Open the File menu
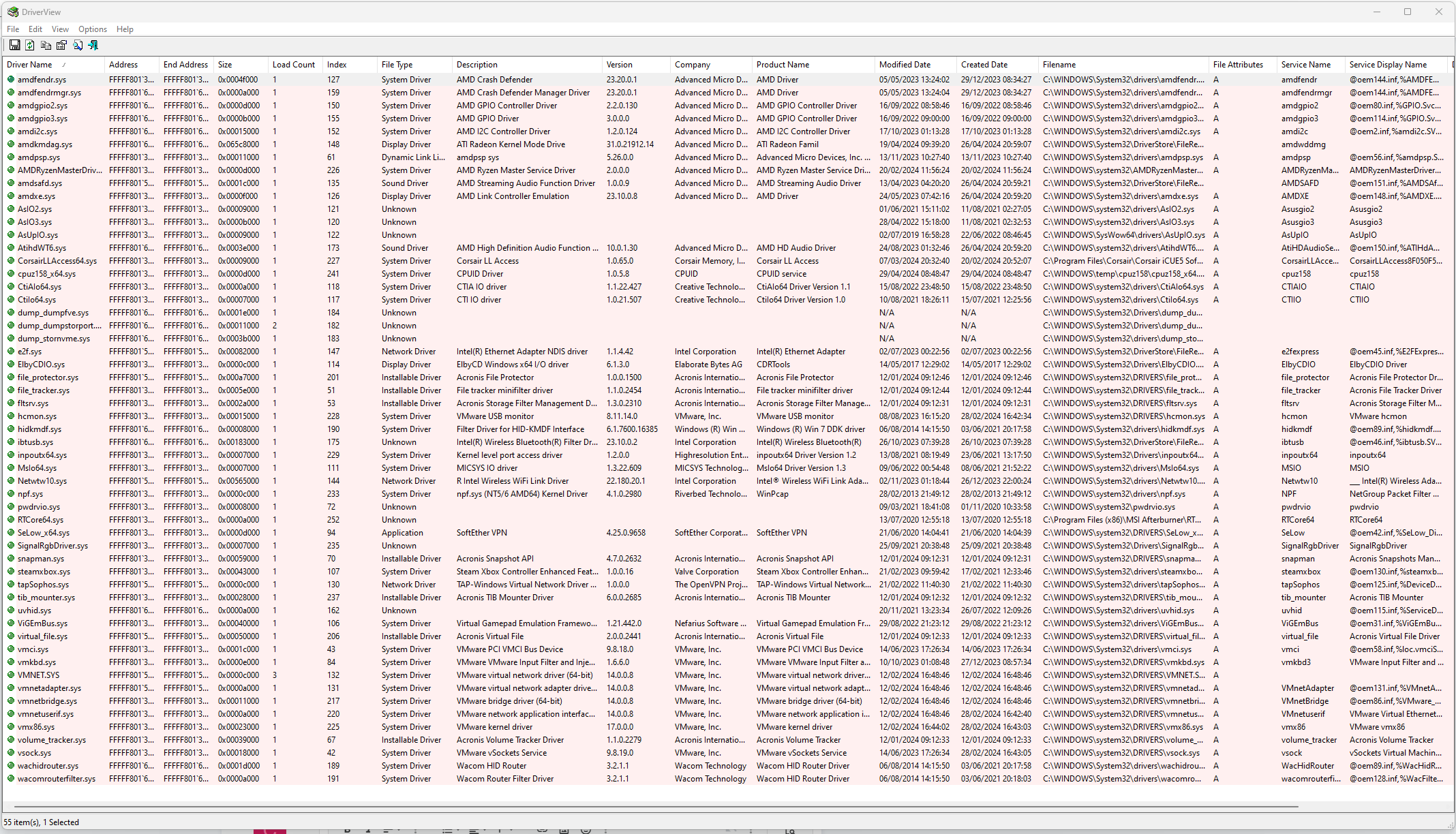The image size is (1456, 834). pos(13,29)
